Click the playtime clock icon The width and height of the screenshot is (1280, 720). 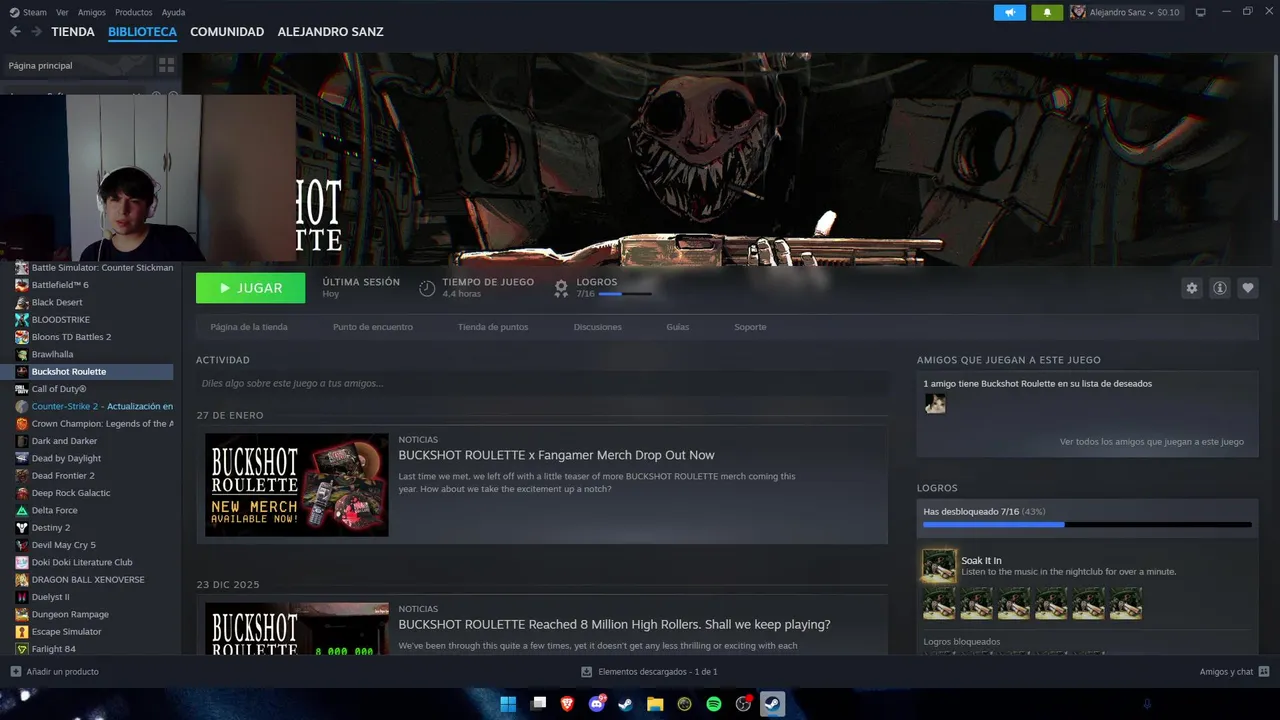(x=427, y=288)
